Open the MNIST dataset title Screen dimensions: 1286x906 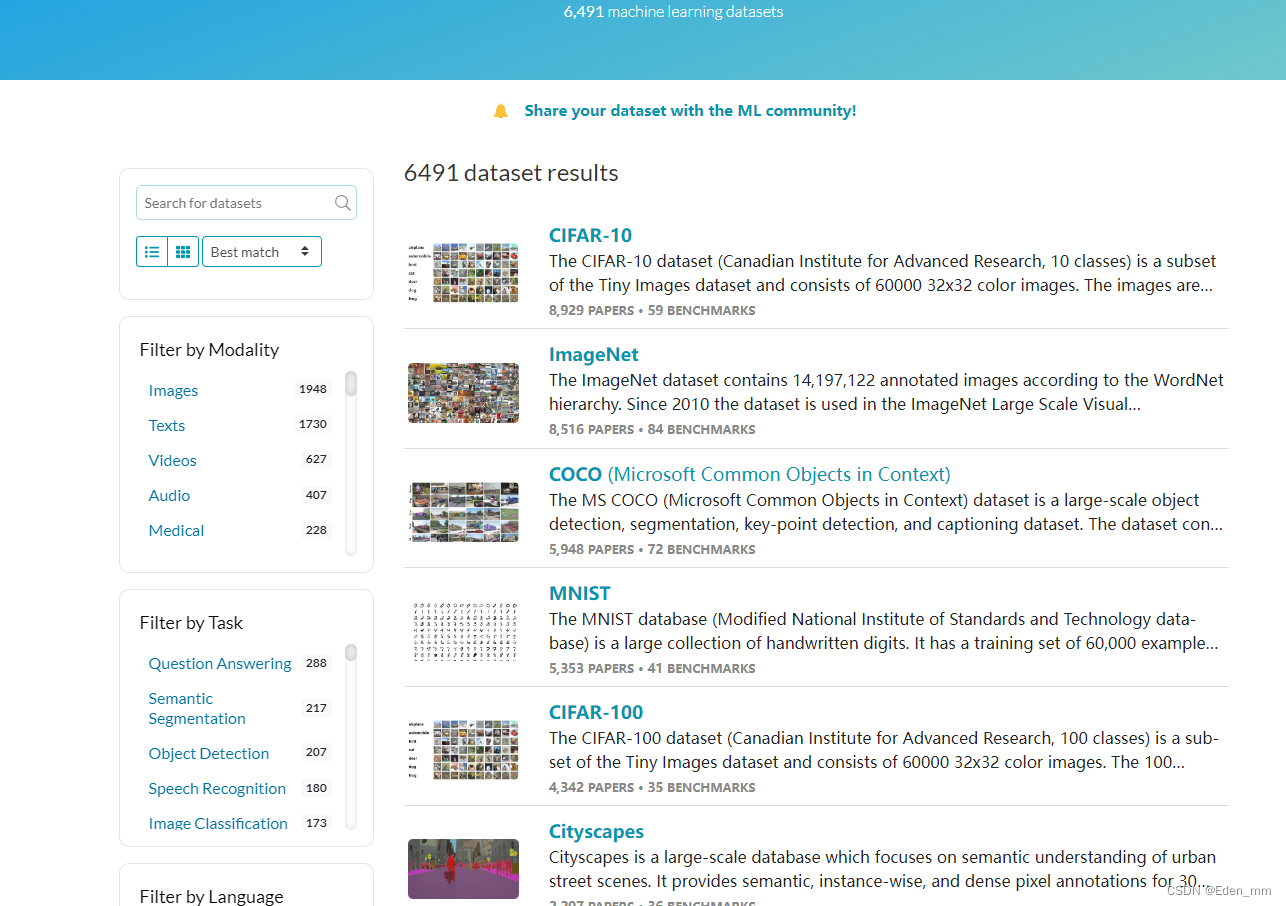[x=579, y=593]
